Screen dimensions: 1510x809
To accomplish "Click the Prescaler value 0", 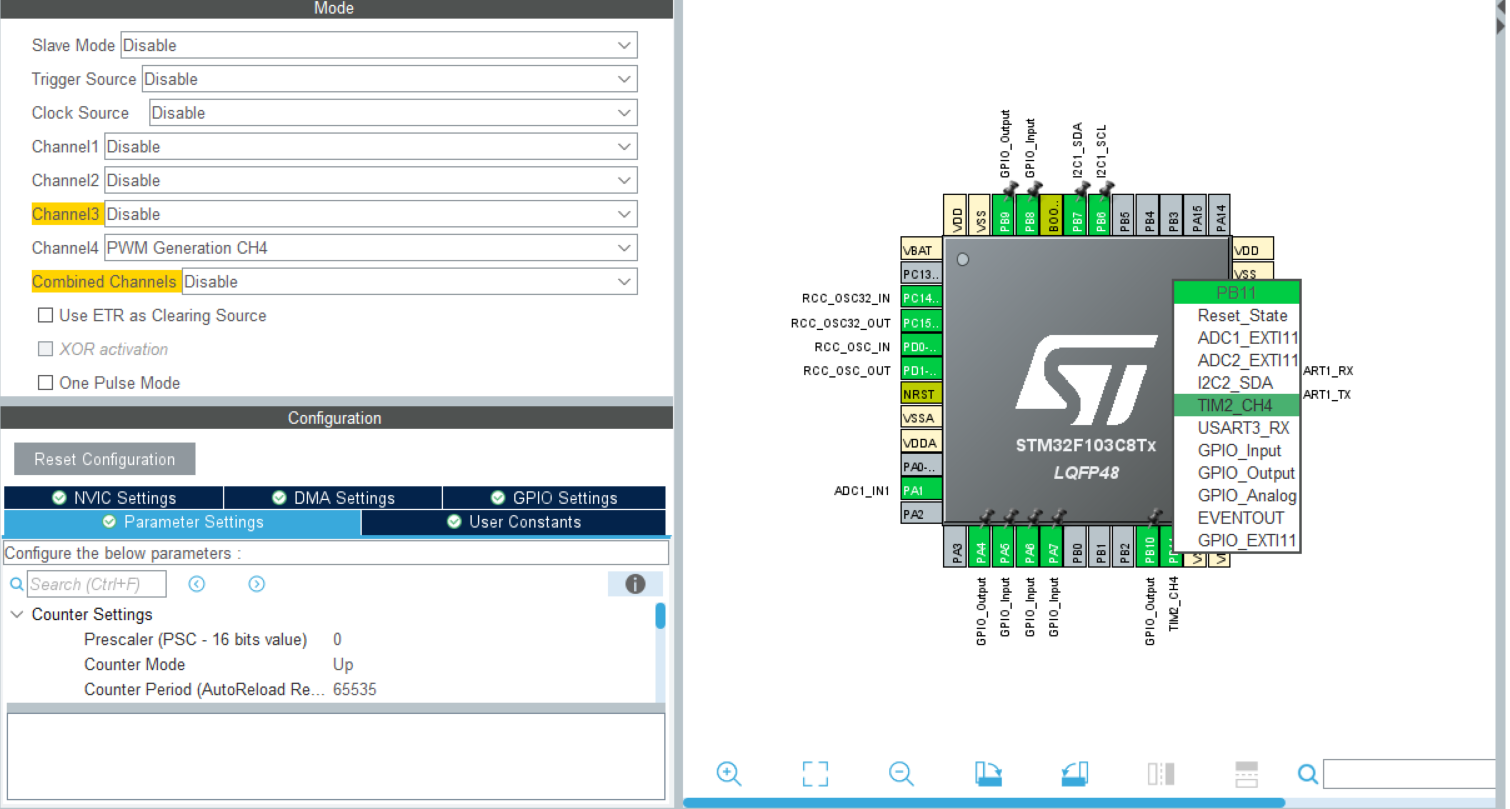I will (337, 640).
